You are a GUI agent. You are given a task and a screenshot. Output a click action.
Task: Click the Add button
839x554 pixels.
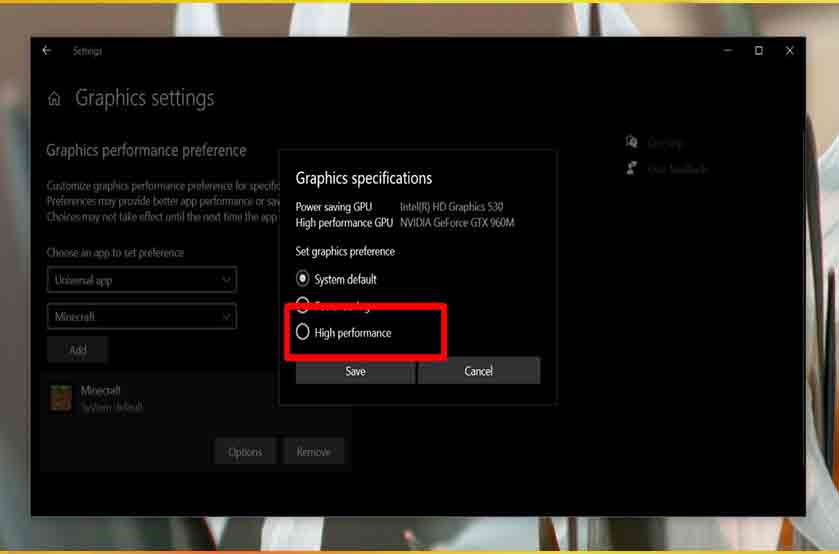point(78,350)
